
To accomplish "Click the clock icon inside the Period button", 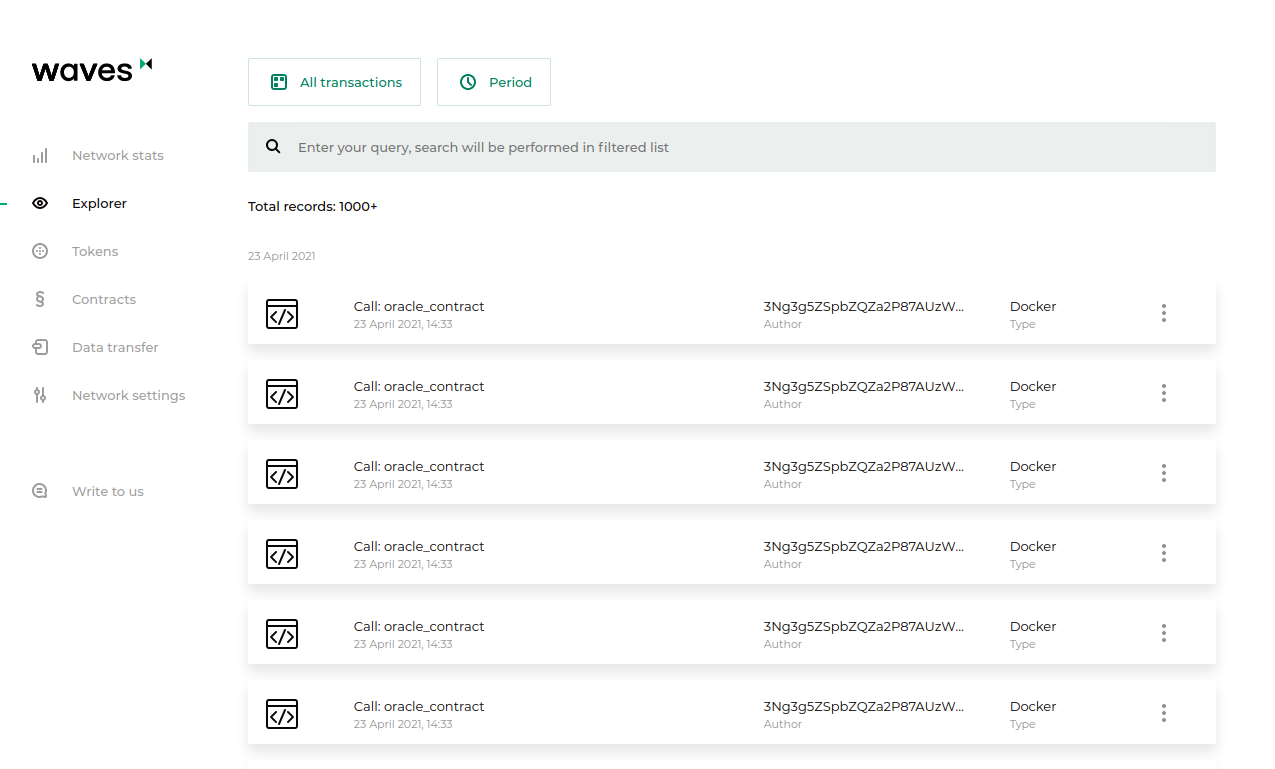I will click(468, 81).
